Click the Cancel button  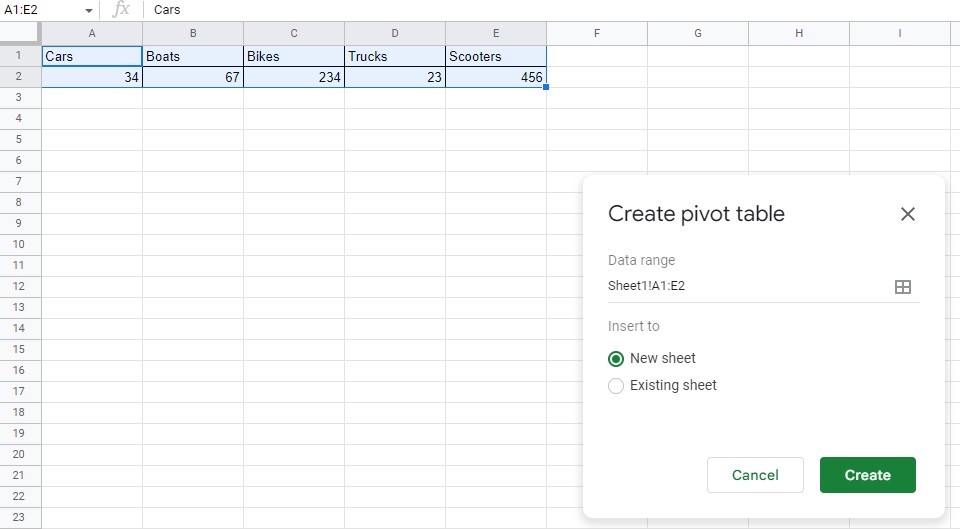click(755, 475)
